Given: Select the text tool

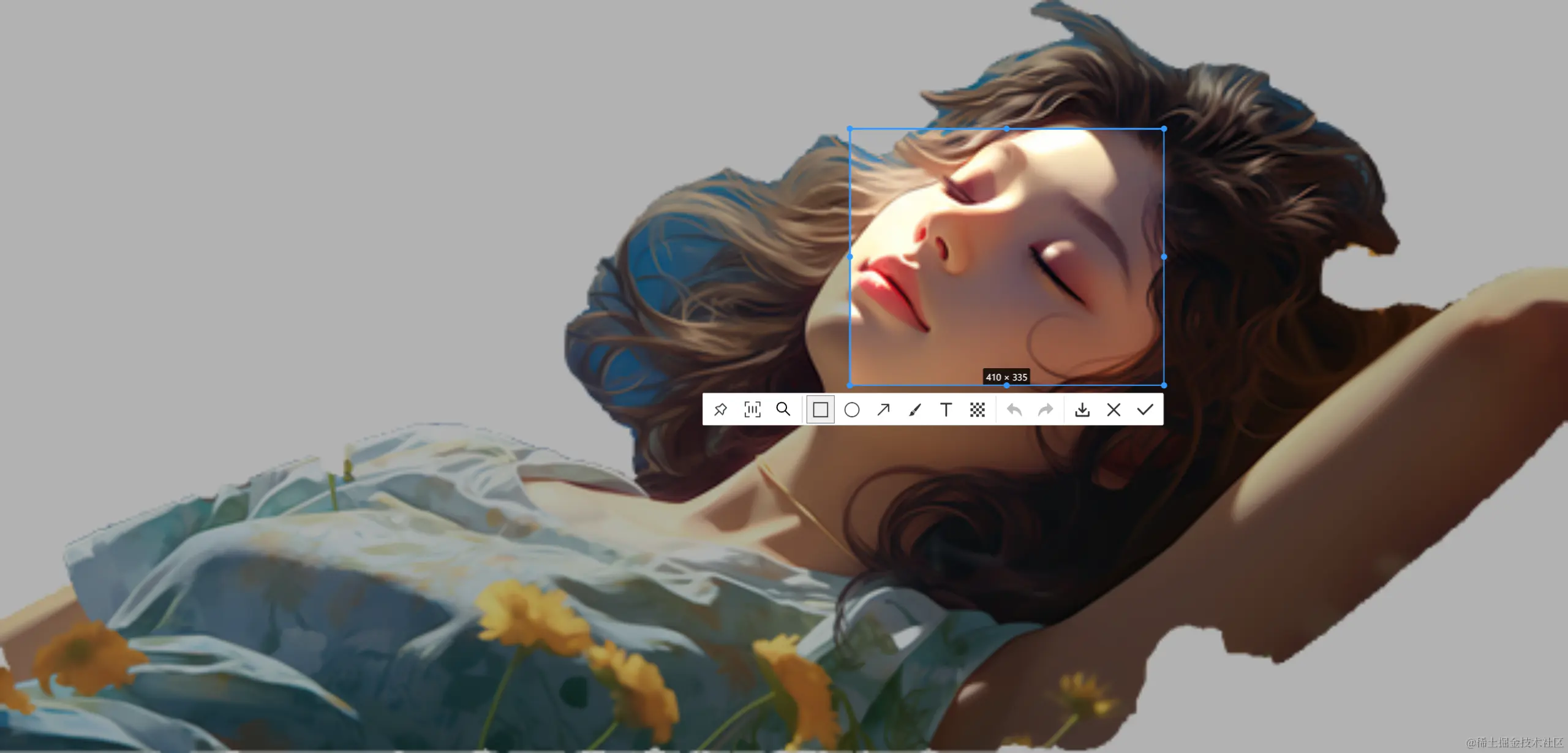Looking at the screenshot, I should pos(946,409).
